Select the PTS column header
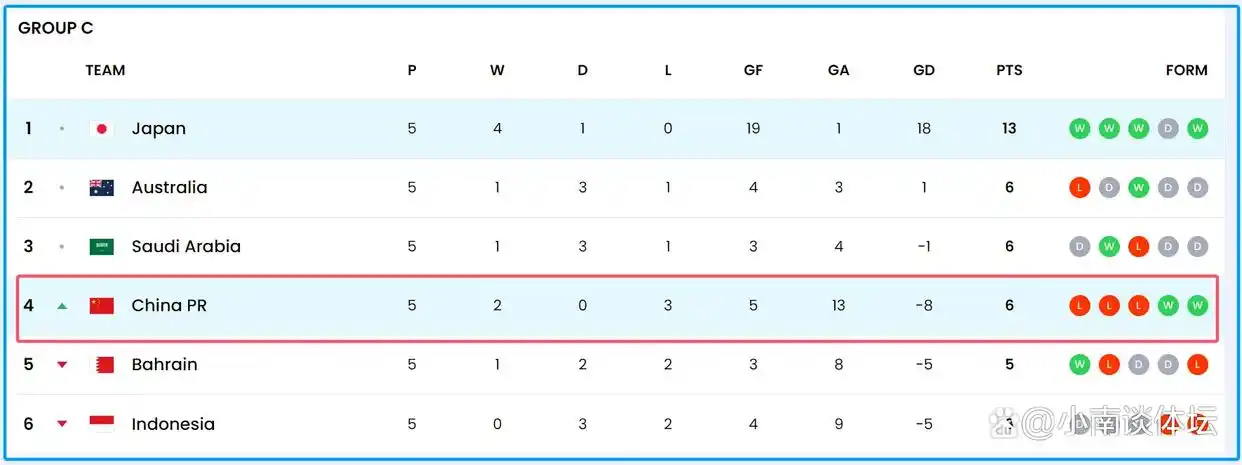 1009,70
